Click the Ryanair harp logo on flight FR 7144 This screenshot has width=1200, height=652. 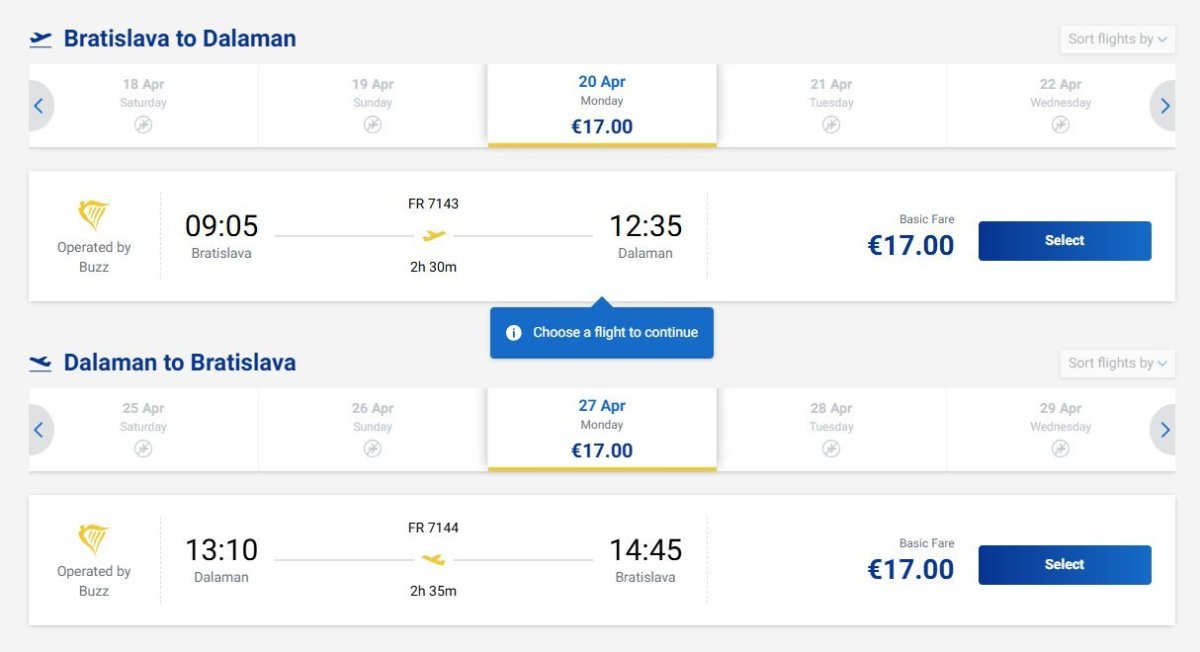click(94, 539)
